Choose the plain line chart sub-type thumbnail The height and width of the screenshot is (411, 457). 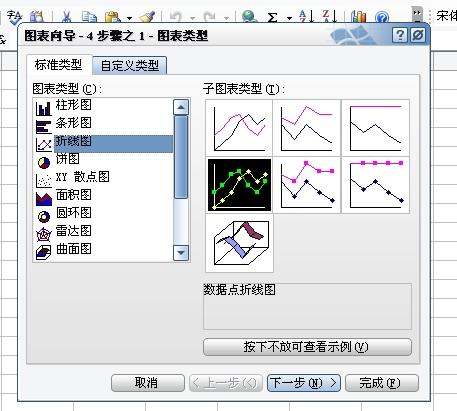coord(239,128)
